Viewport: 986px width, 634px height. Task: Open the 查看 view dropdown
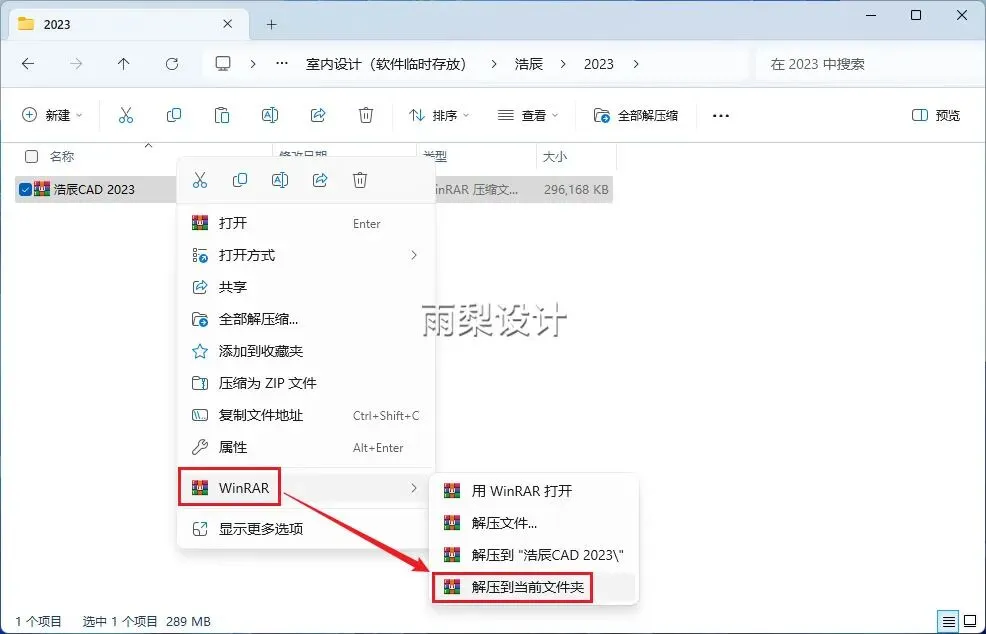point(528,115)
